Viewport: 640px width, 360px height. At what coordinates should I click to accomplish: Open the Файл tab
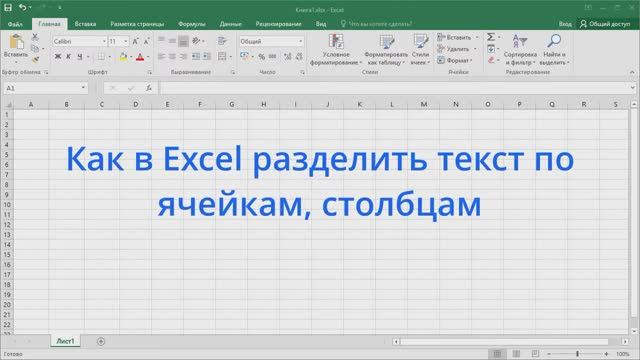15,24
